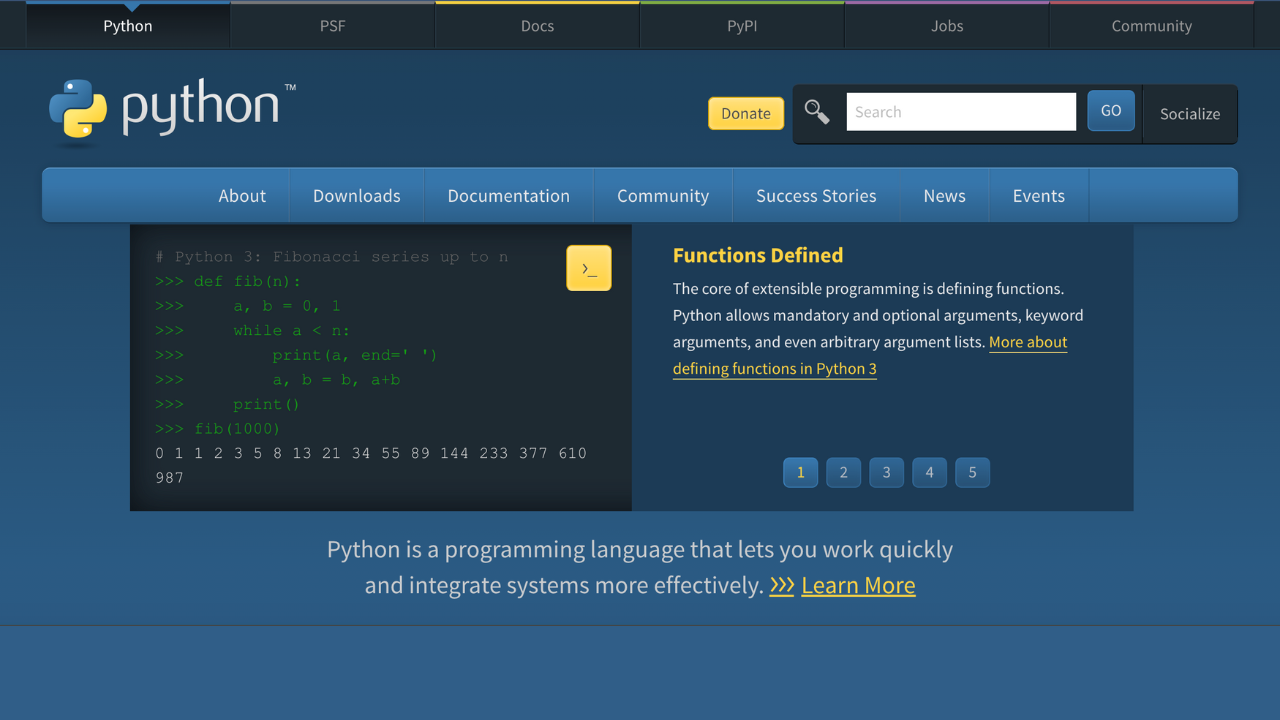This screenshot has height=720, width=1280.
Task: Expand the Documentation navigation menu
Action: click(x=508, y=196)
